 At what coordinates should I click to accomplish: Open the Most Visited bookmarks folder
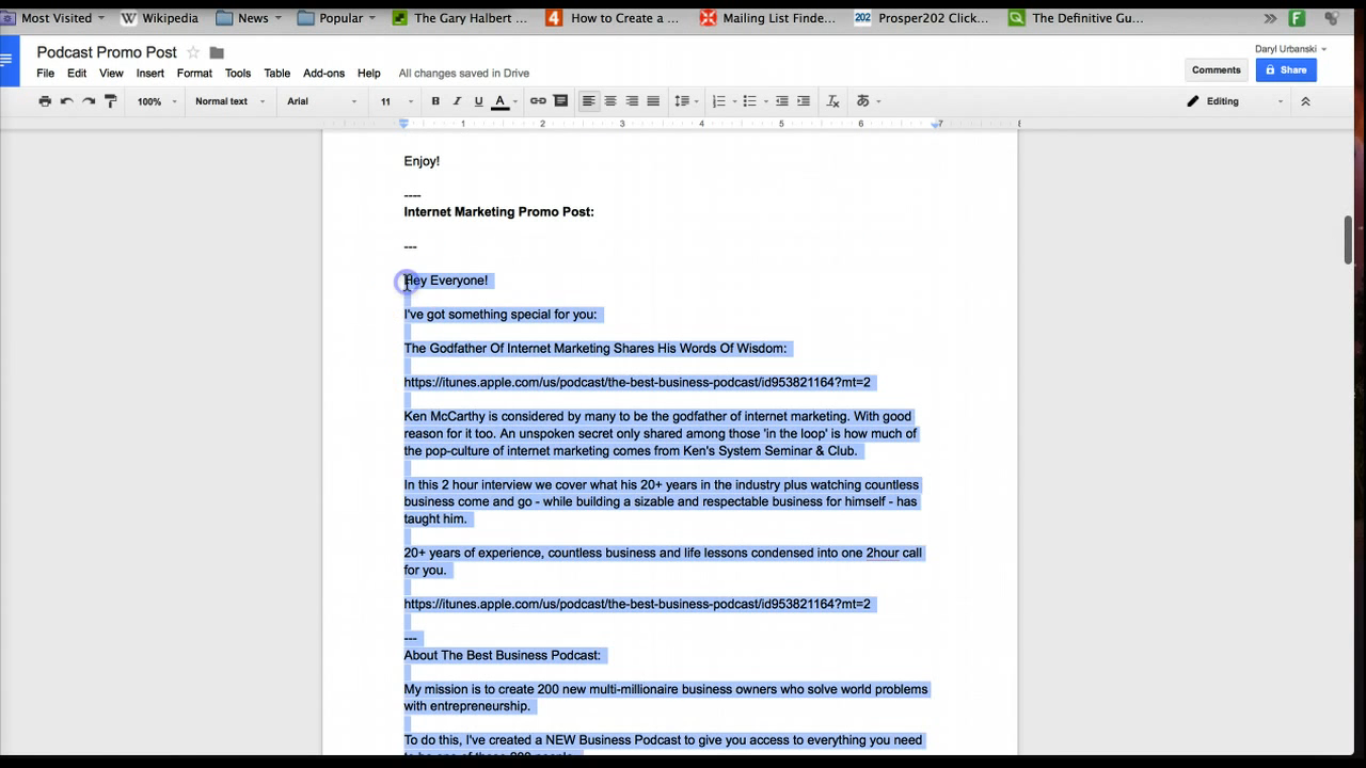pos(53,18)
